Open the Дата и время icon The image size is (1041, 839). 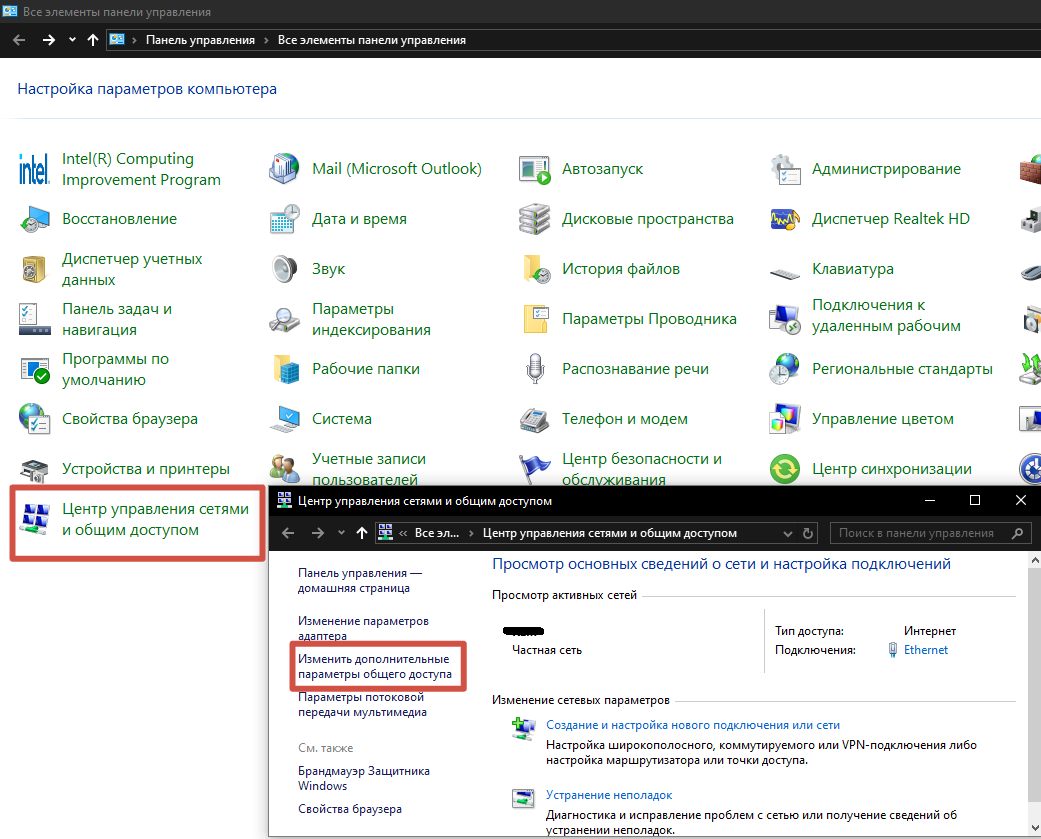click(x=284, y=219)
